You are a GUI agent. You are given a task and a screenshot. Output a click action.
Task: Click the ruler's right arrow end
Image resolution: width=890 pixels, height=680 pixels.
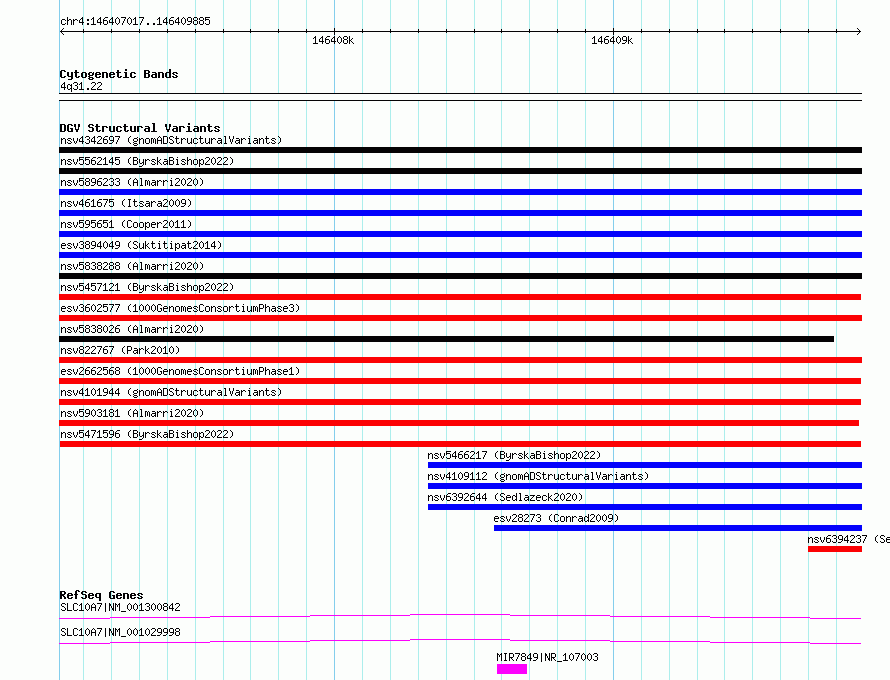[x=859, y=32]
